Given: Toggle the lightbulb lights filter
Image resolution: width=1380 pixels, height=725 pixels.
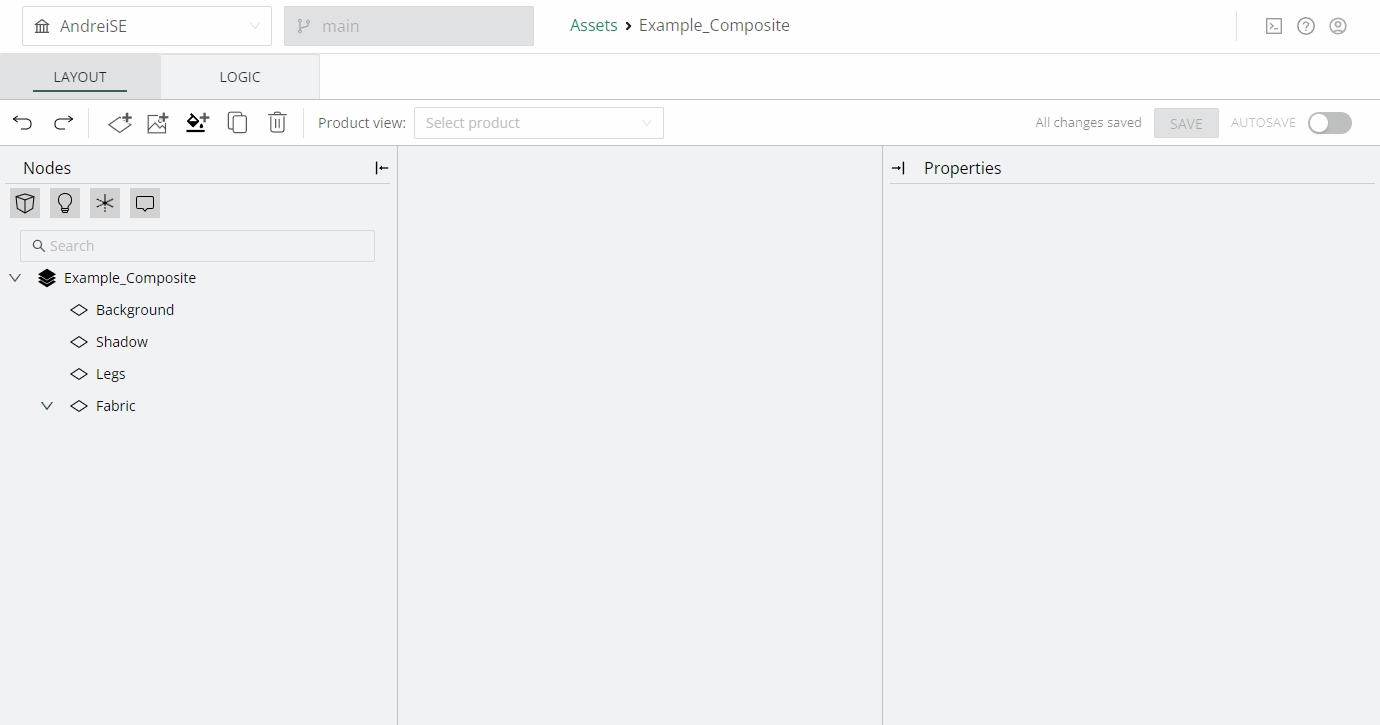Looking at the screenshot, I should coord(65,204).
